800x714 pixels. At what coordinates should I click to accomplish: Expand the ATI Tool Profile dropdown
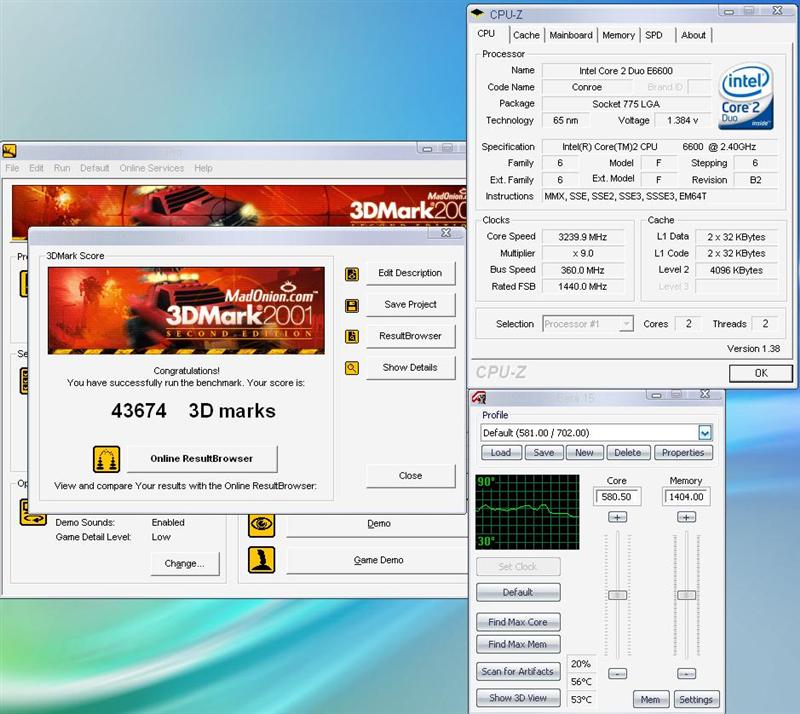tap(705, 433)
